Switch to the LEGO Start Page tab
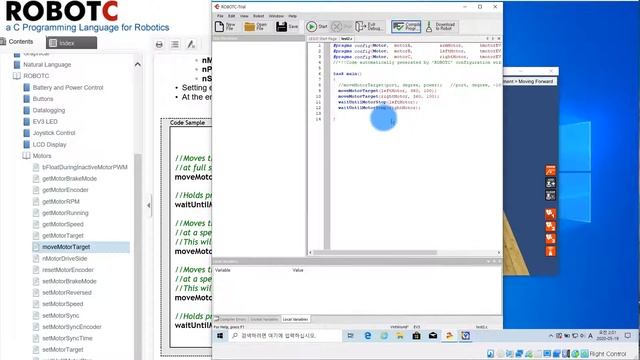This screenshot has width=640, height=360. [x=322, y=39]
